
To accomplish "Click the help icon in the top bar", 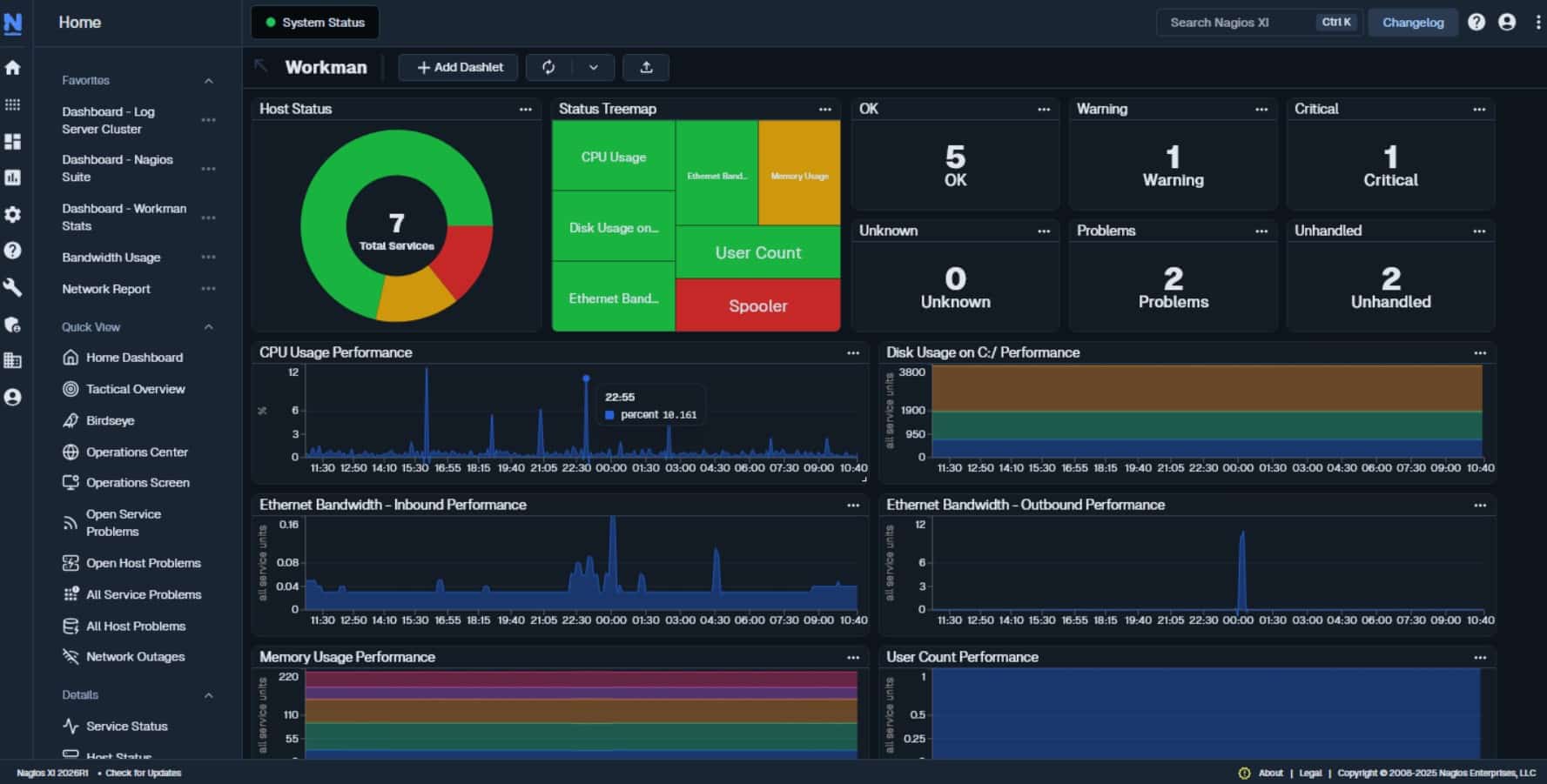I will click(x=1476, y=23).
